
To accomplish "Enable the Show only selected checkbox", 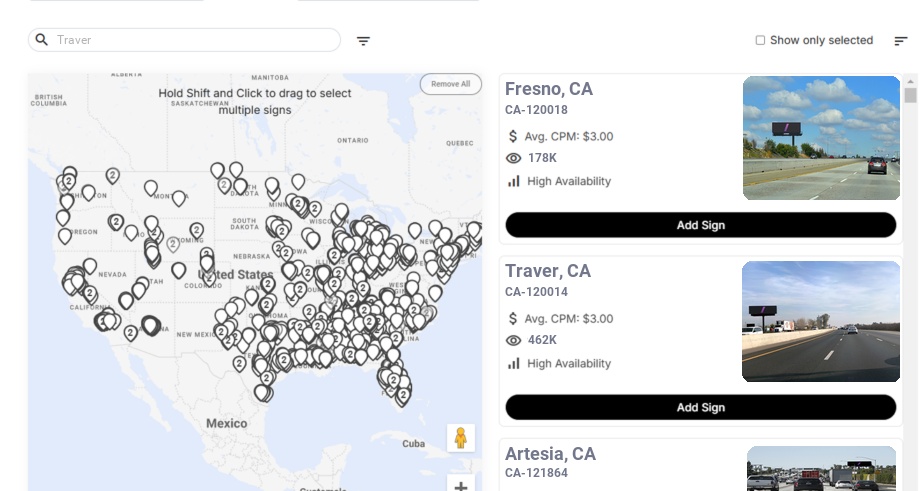I will pos(760,40).
